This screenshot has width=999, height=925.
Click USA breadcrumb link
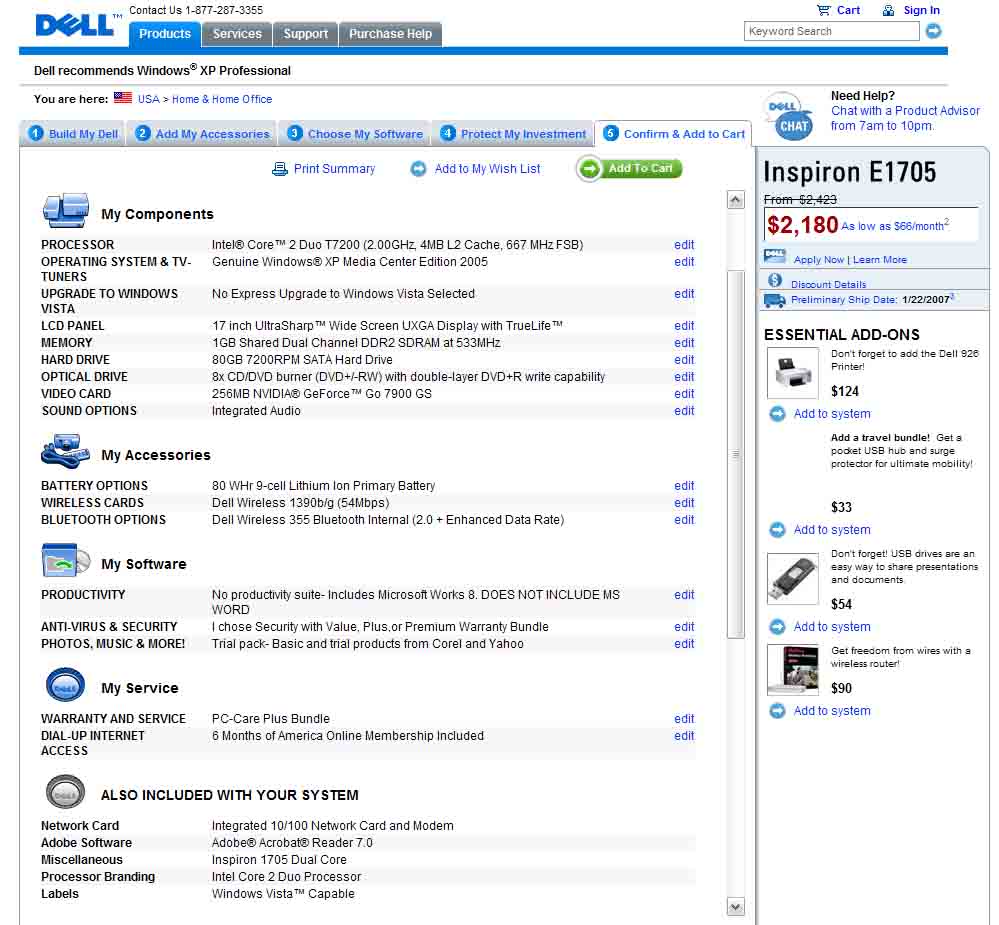point(148,99)
